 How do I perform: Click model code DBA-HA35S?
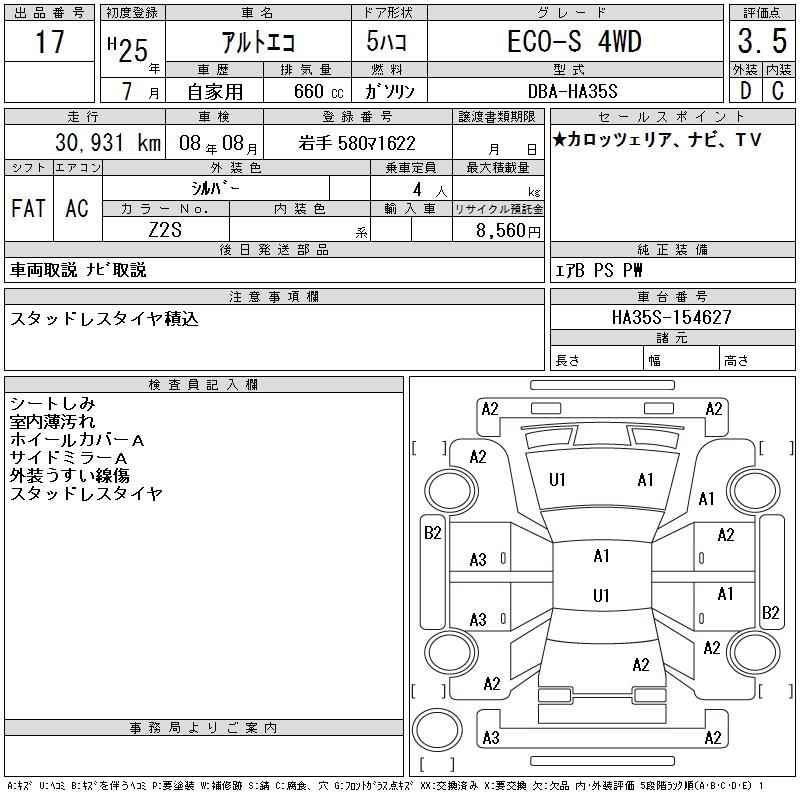pos(572,91)
